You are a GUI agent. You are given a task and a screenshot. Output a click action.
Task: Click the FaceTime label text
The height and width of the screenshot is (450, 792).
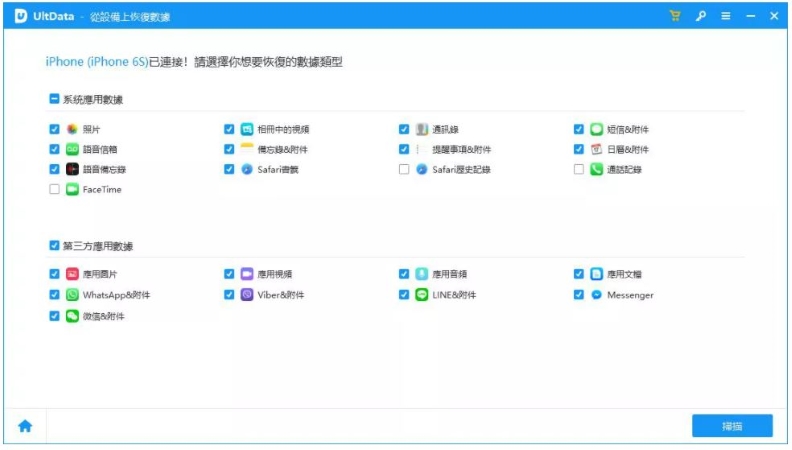[102, 189]
